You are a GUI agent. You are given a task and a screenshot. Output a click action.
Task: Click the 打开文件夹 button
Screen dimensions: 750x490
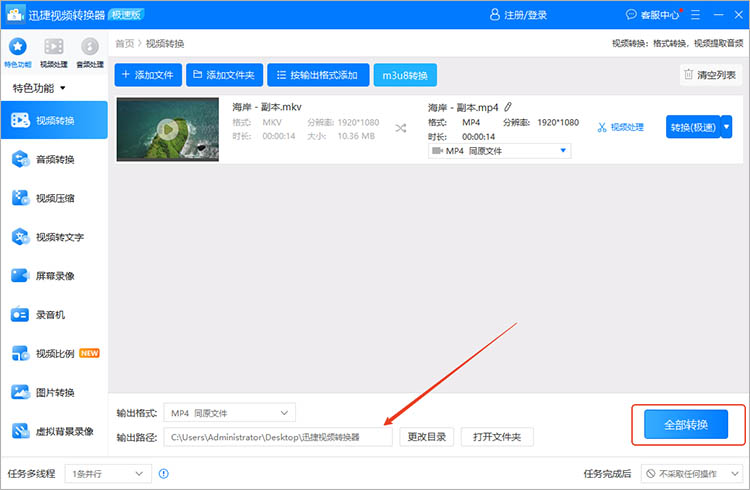[497, 437]
